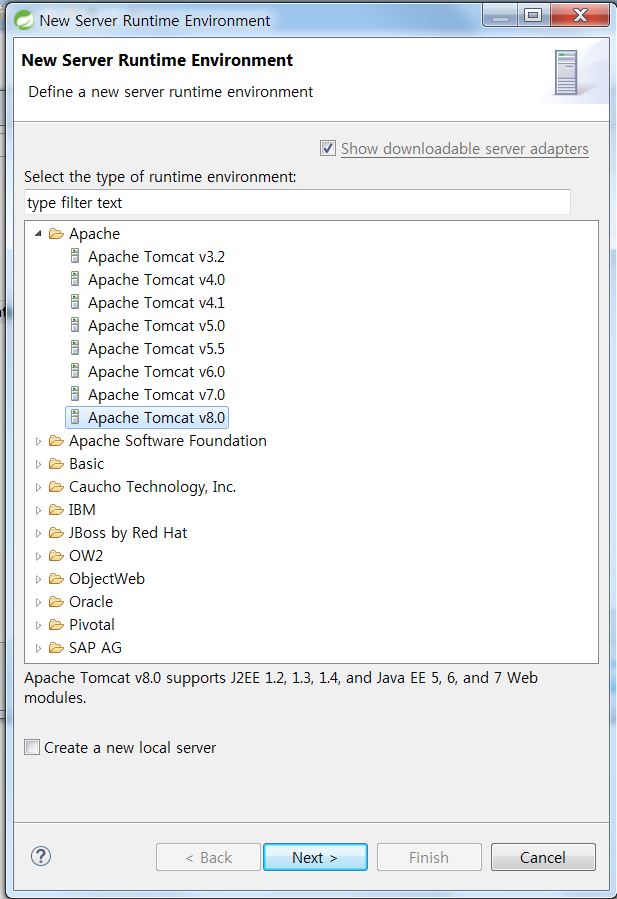The image size is (617, 899).
Task: Select JBoss by Red Hat label
Action: pyautogui.click(x=128, y=533)
